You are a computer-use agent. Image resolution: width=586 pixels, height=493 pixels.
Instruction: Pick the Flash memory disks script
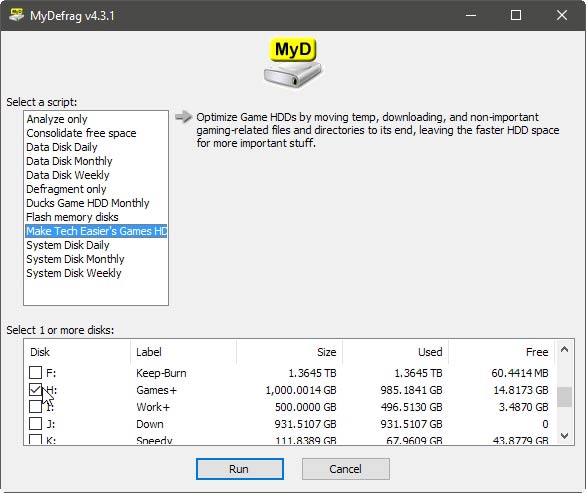pyautogui.click(x=72, y=217)
